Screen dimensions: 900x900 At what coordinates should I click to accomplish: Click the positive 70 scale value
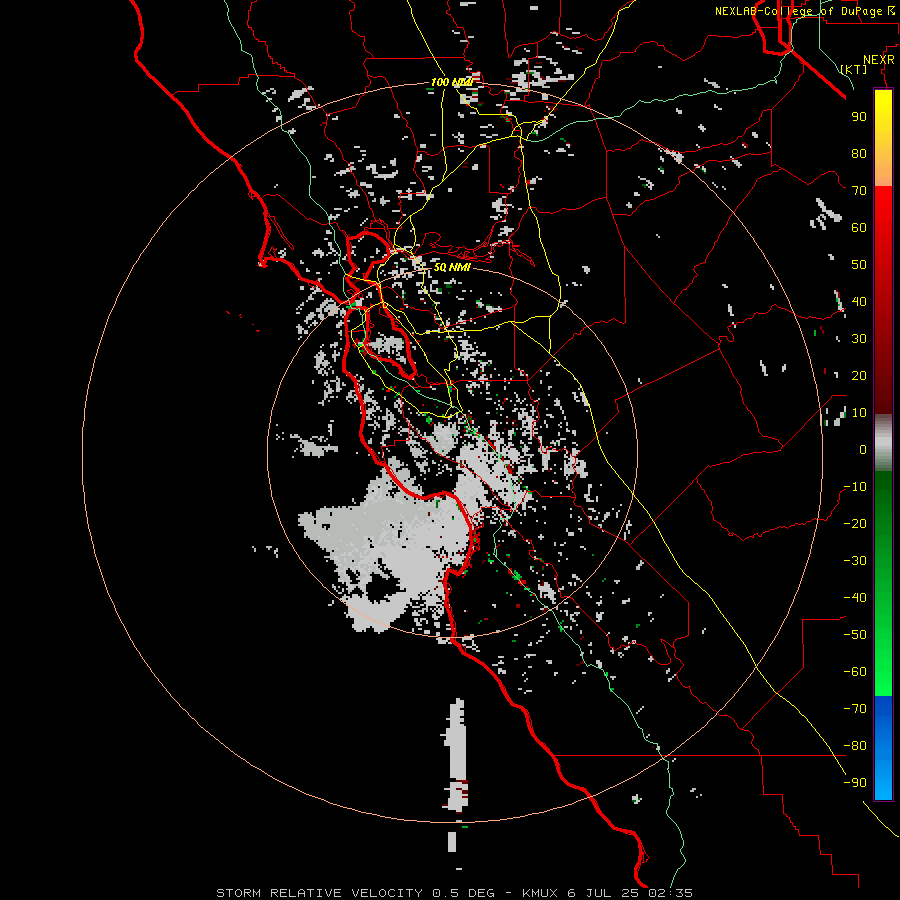859,191
